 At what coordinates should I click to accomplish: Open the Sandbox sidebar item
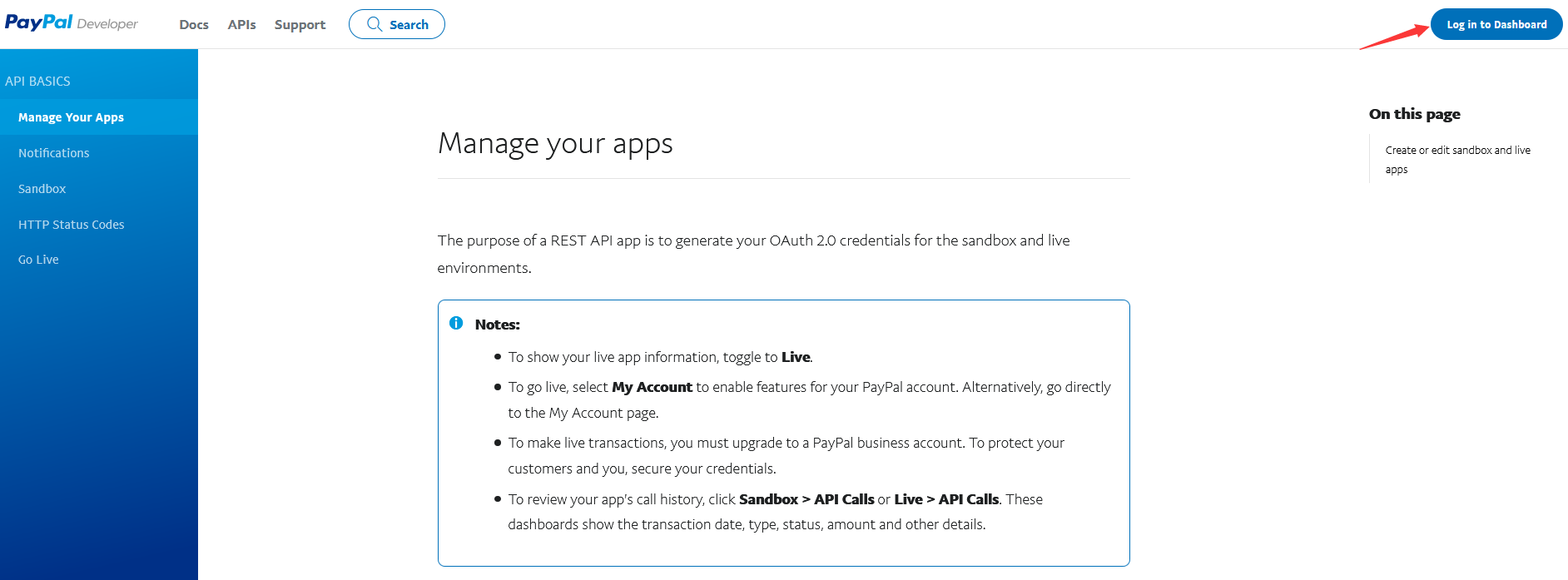pos(42,189)
